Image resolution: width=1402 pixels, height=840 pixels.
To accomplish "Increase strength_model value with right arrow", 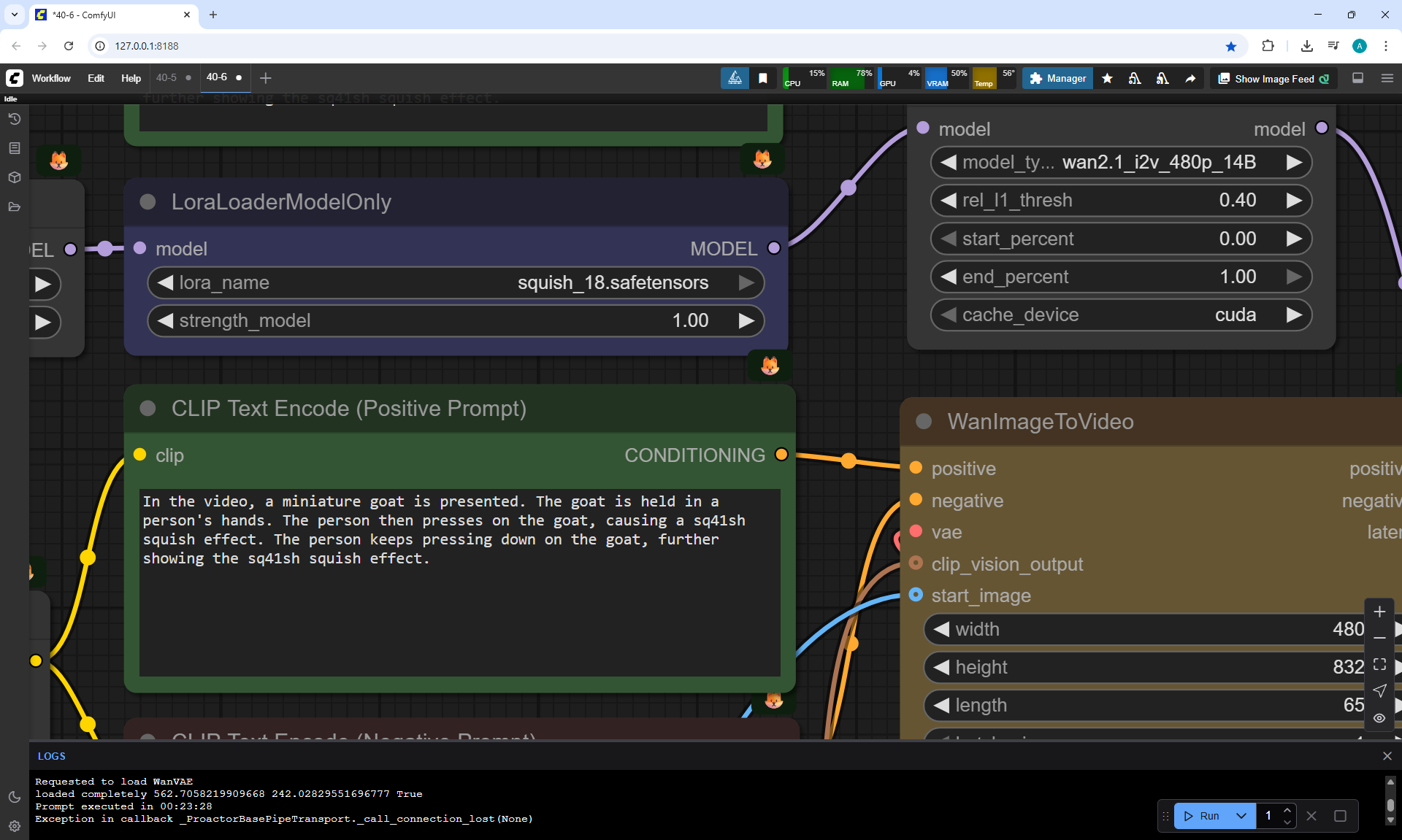I will coord(746,321).
